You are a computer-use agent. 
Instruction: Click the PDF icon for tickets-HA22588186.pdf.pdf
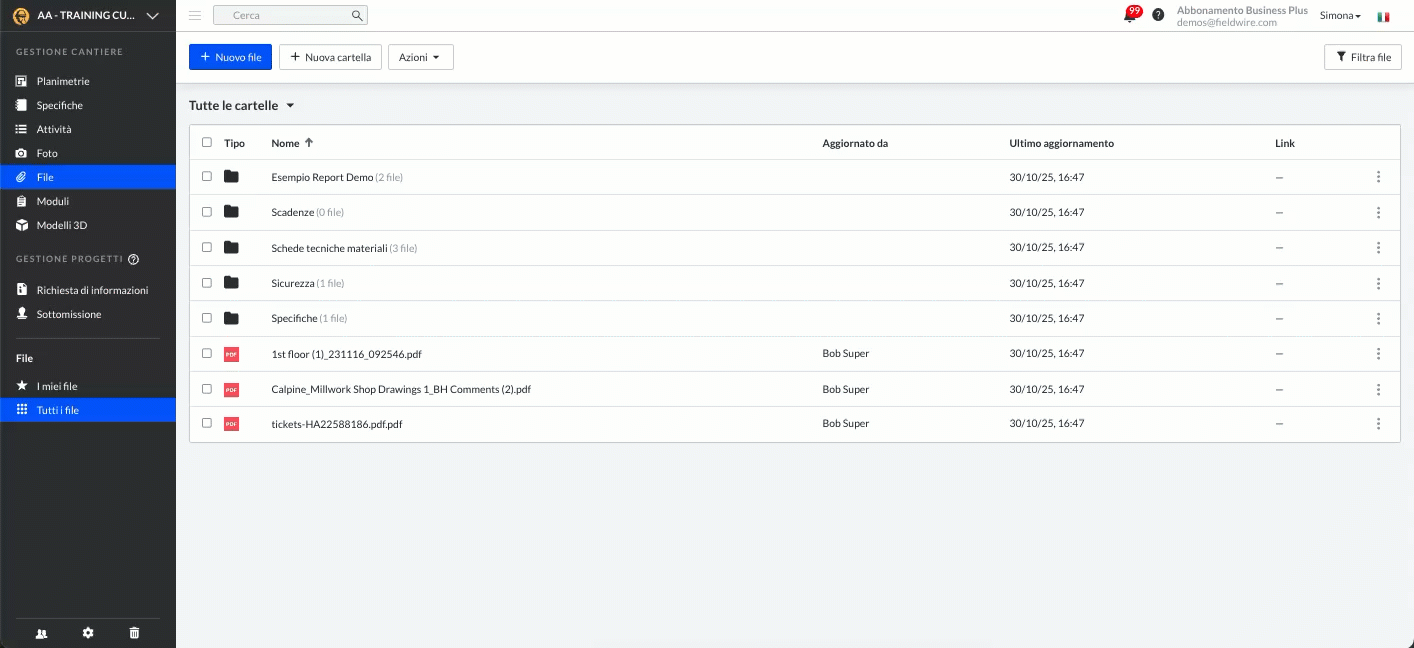click(x=231, y=424)
